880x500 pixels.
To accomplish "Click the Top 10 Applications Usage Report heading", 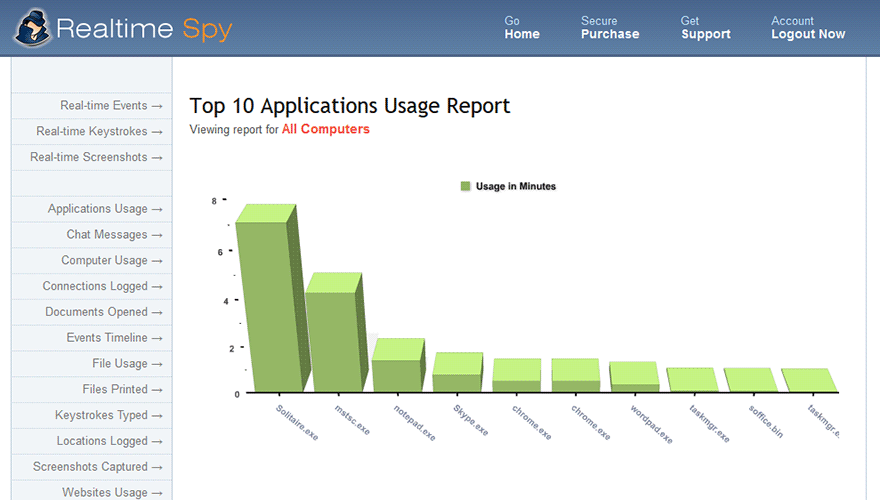I will (x=350, y=106).
